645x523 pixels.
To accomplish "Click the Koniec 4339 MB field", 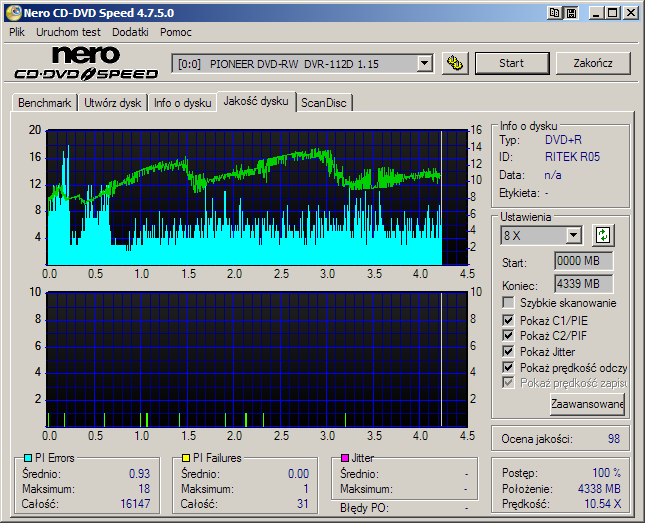I will (x=583, y=284).
